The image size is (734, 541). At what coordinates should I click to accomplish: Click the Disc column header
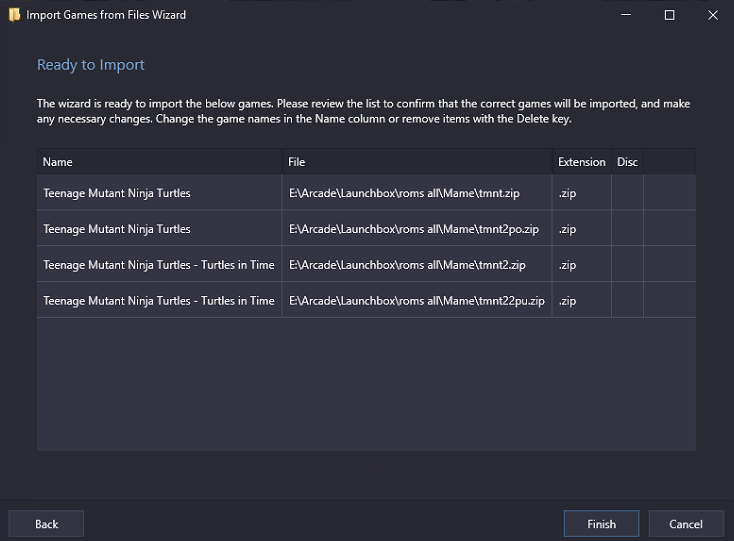pyautogui.click(x=627, y=162)
